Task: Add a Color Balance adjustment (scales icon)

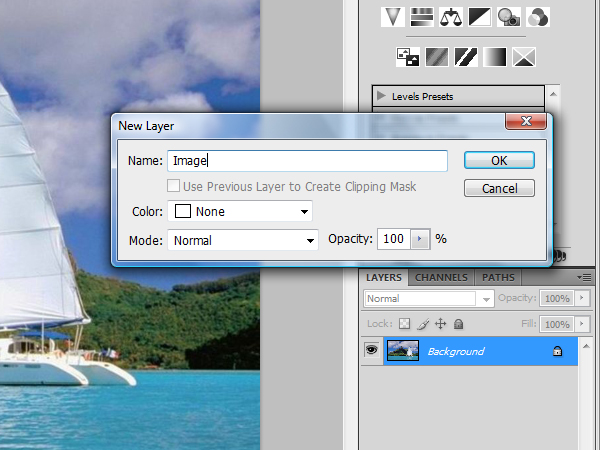Action: [451, 17]
